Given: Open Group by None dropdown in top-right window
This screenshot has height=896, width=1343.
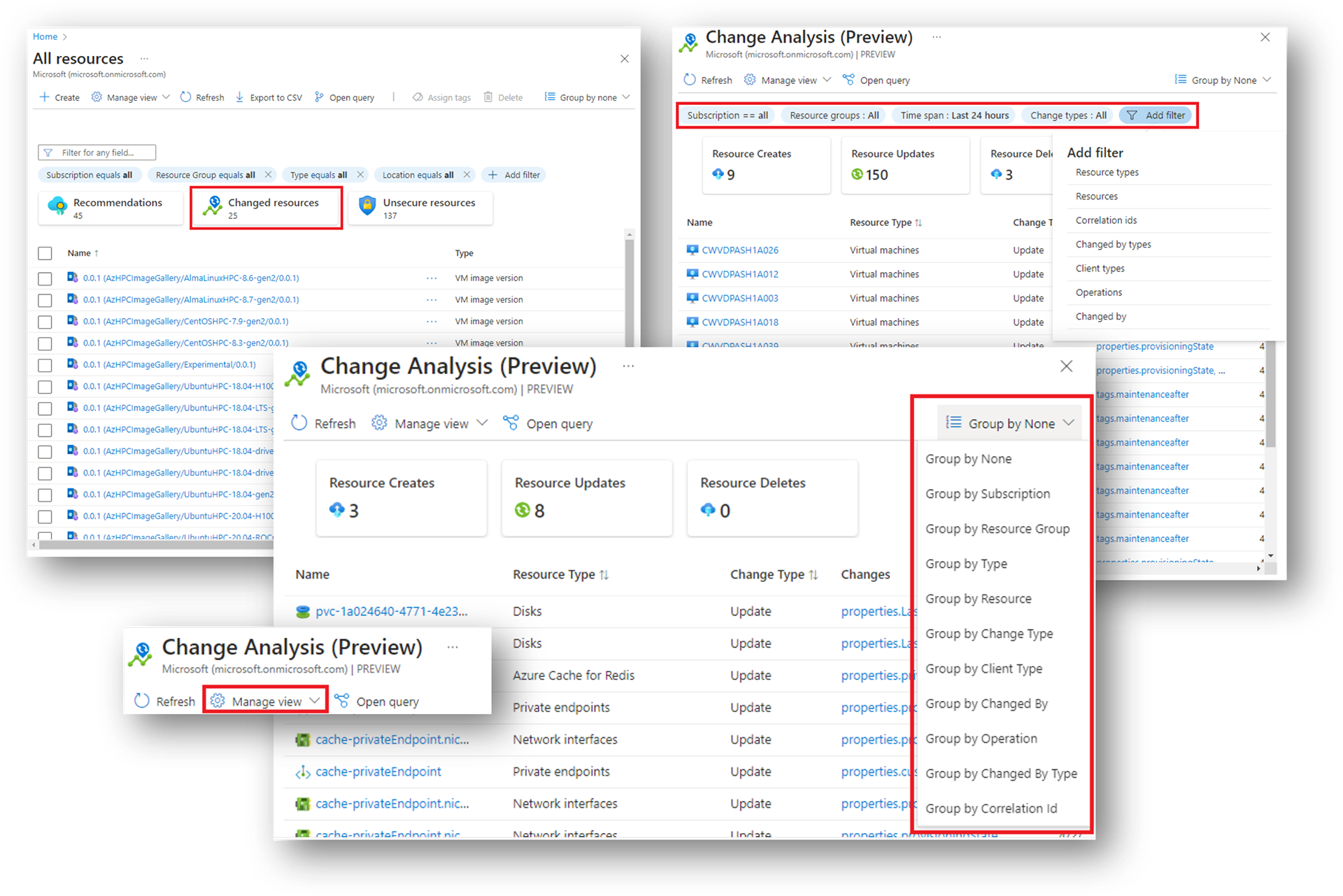Looking at the screenshot, I should point(1222,80).
